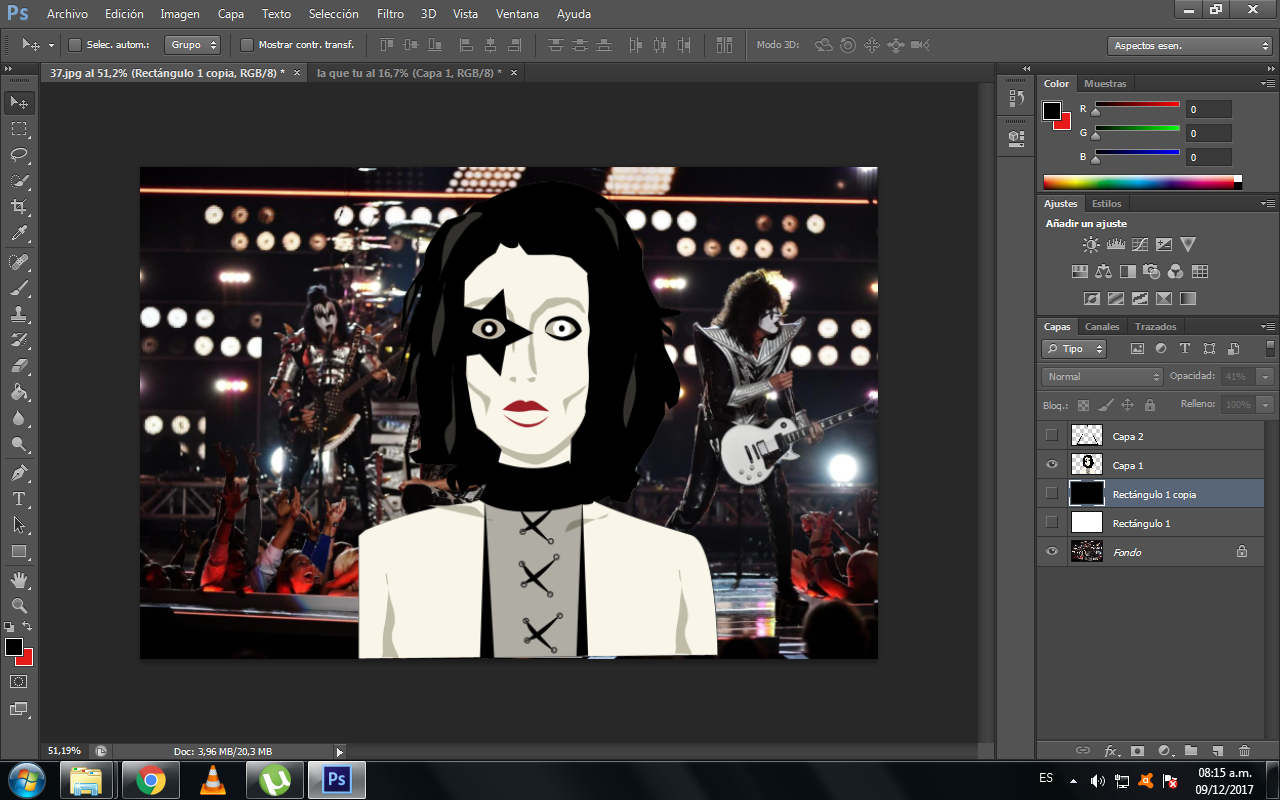Select the Dodge tool
Screen dimensions: 1280x800
point(19,444)
